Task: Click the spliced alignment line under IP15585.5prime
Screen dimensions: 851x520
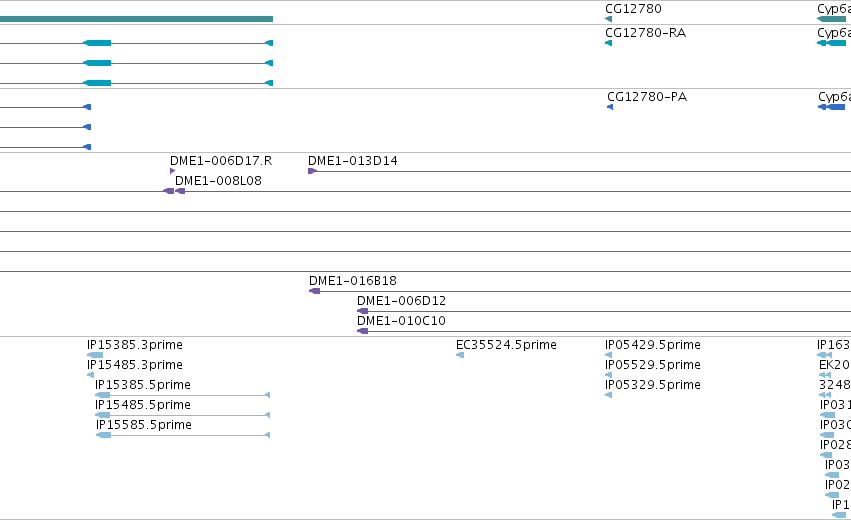Action: click(183, 435)
